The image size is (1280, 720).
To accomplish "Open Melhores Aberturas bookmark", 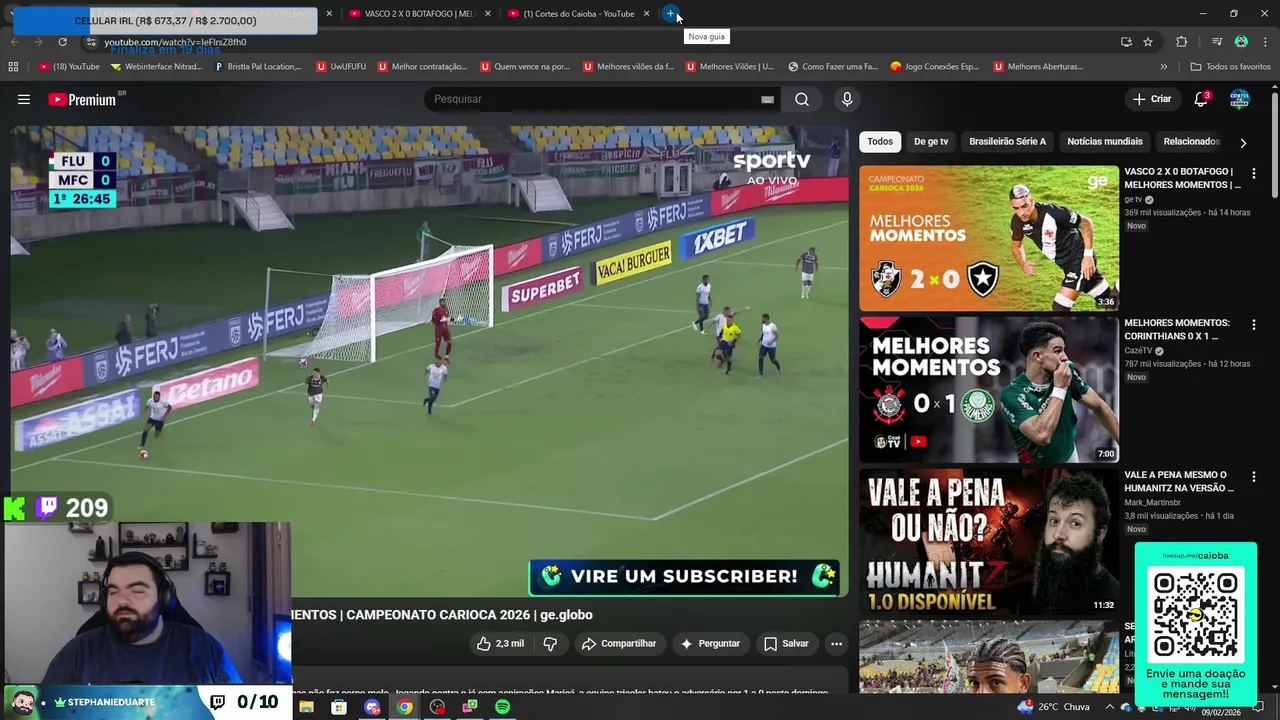I will point(1039,67).
